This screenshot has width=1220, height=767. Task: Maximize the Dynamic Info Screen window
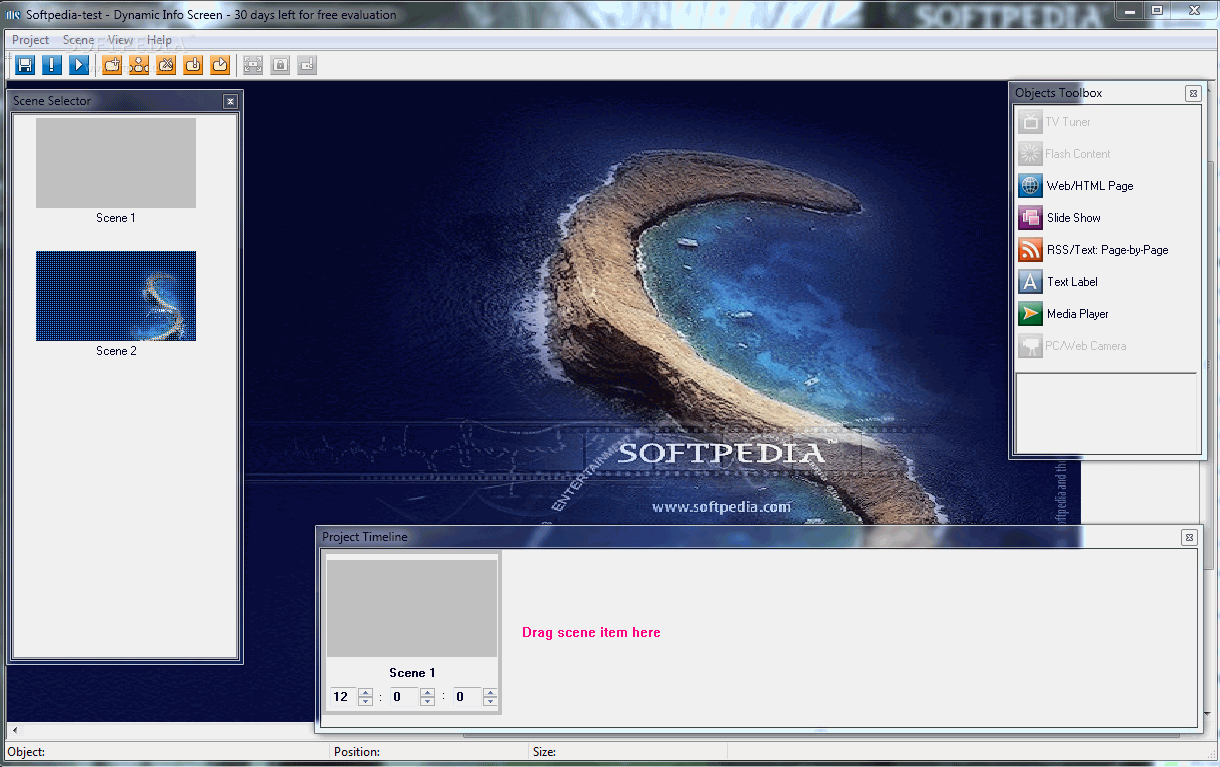(x=1157, y=11)
